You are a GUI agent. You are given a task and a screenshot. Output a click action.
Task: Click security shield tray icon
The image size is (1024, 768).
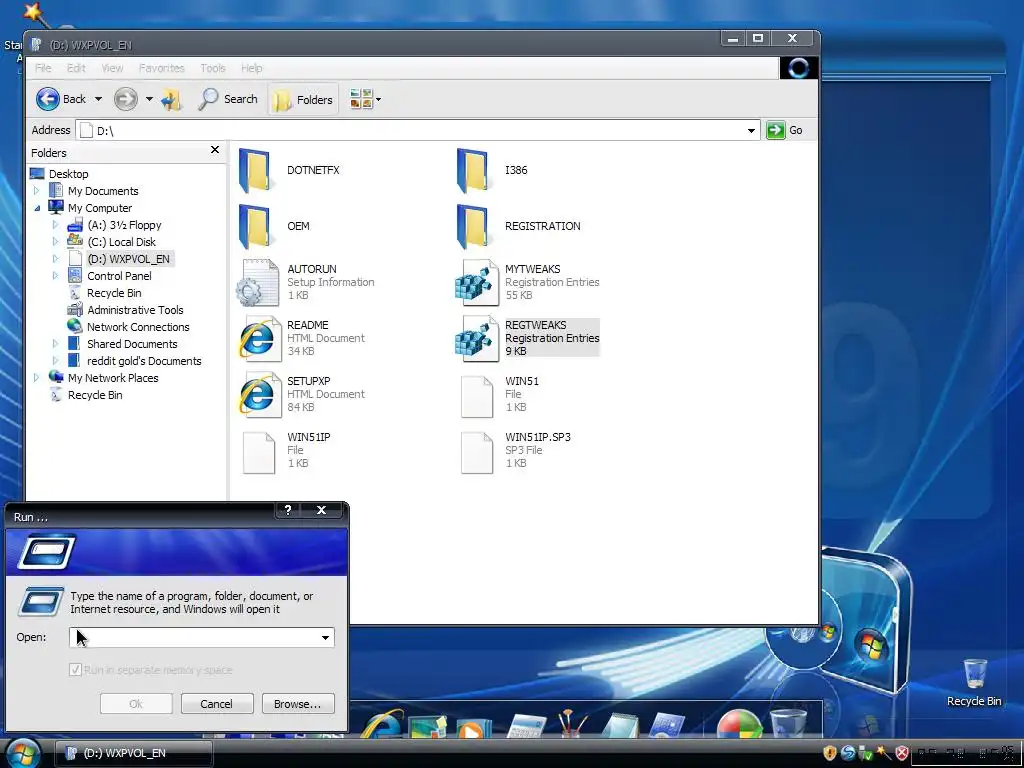point(830,753)
